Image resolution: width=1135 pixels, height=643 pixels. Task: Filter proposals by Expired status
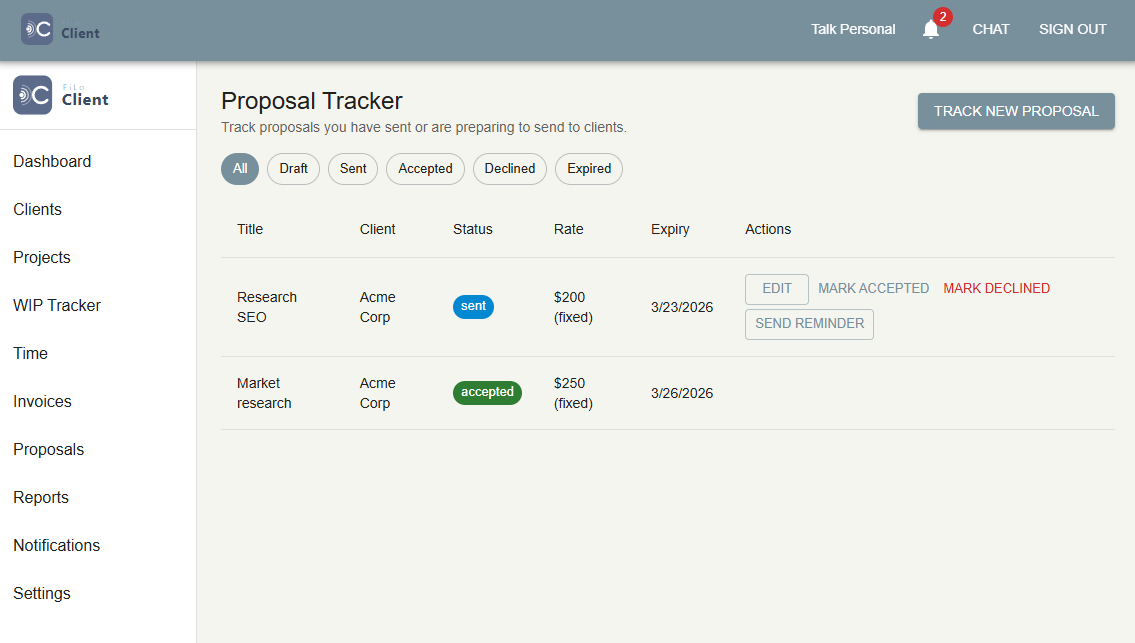pos(588,168)
